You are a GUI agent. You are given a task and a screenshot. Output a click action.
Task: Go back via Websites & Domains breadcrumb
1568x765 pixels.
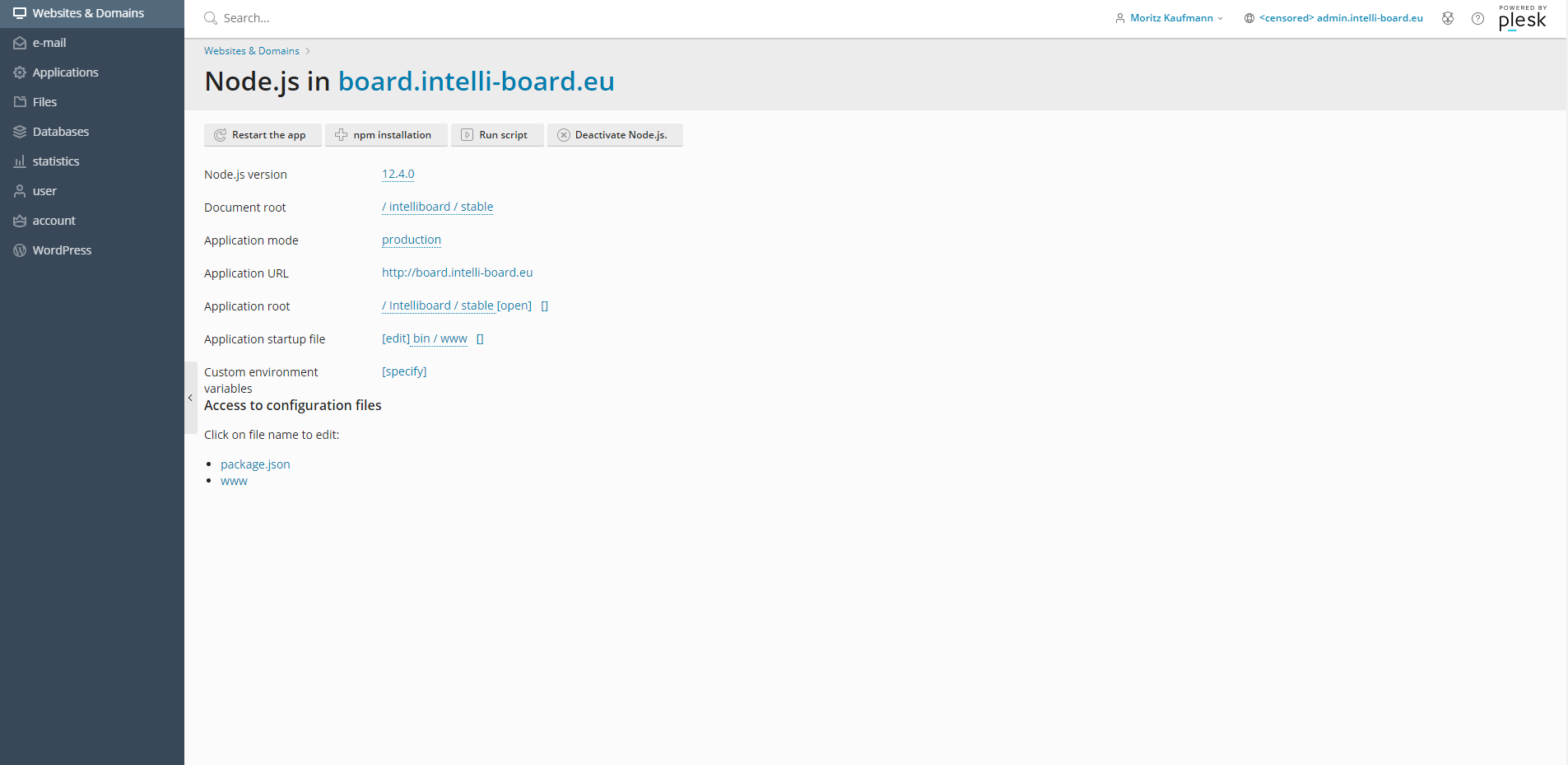tap(252, 51)
